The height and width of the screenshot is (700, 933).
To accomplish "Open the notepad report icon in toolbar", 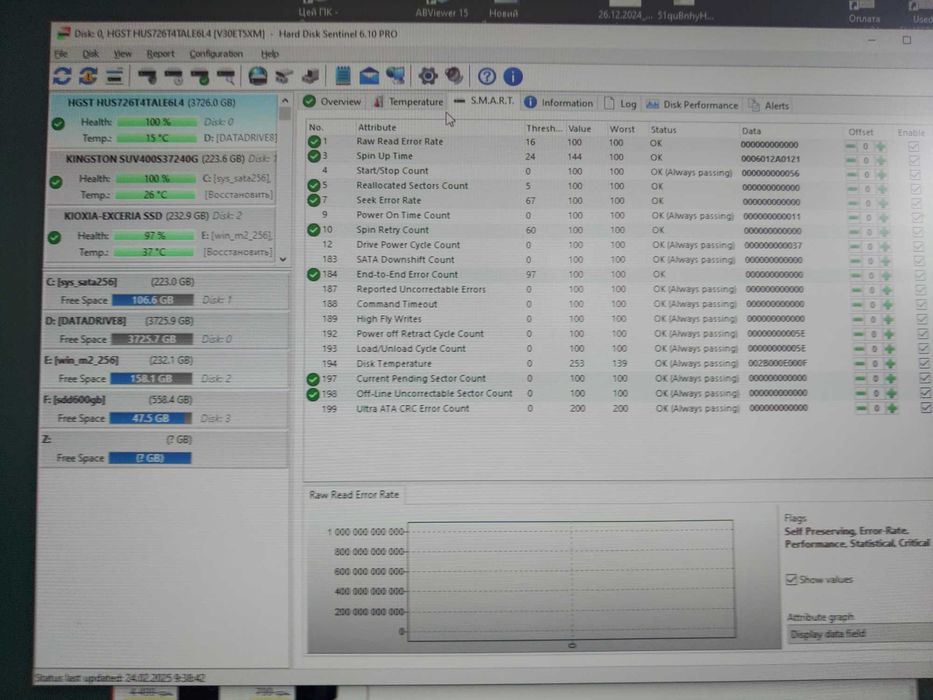I will (343, 76).
